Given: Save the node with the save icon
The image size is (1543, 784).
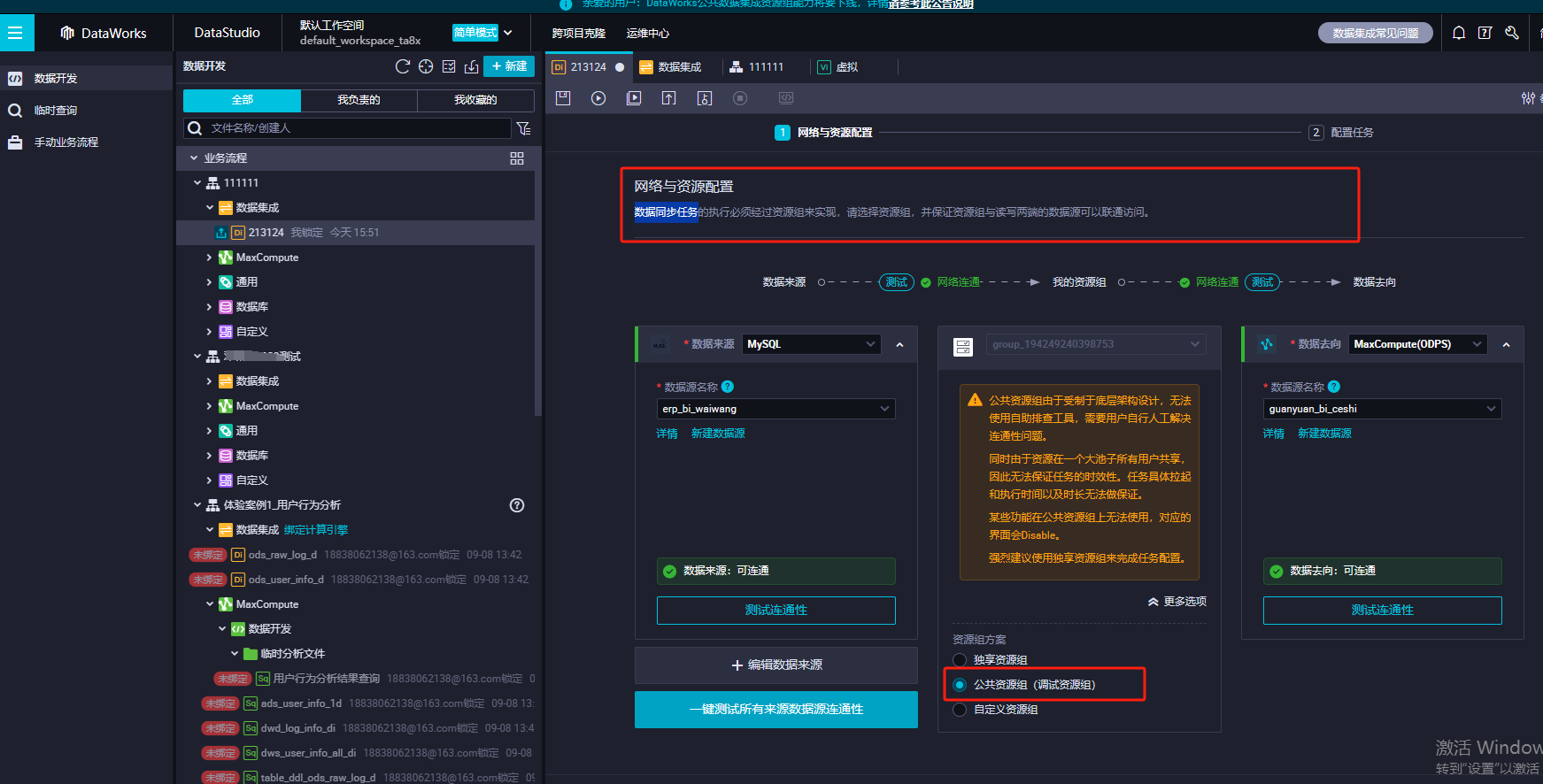Looking at the screenshot, I should [563, 98].
